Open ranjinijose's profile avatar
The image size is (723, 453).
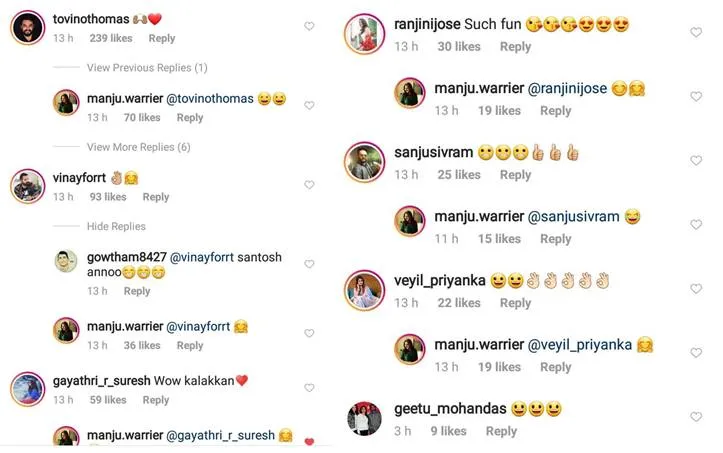[x=364, y=34]
